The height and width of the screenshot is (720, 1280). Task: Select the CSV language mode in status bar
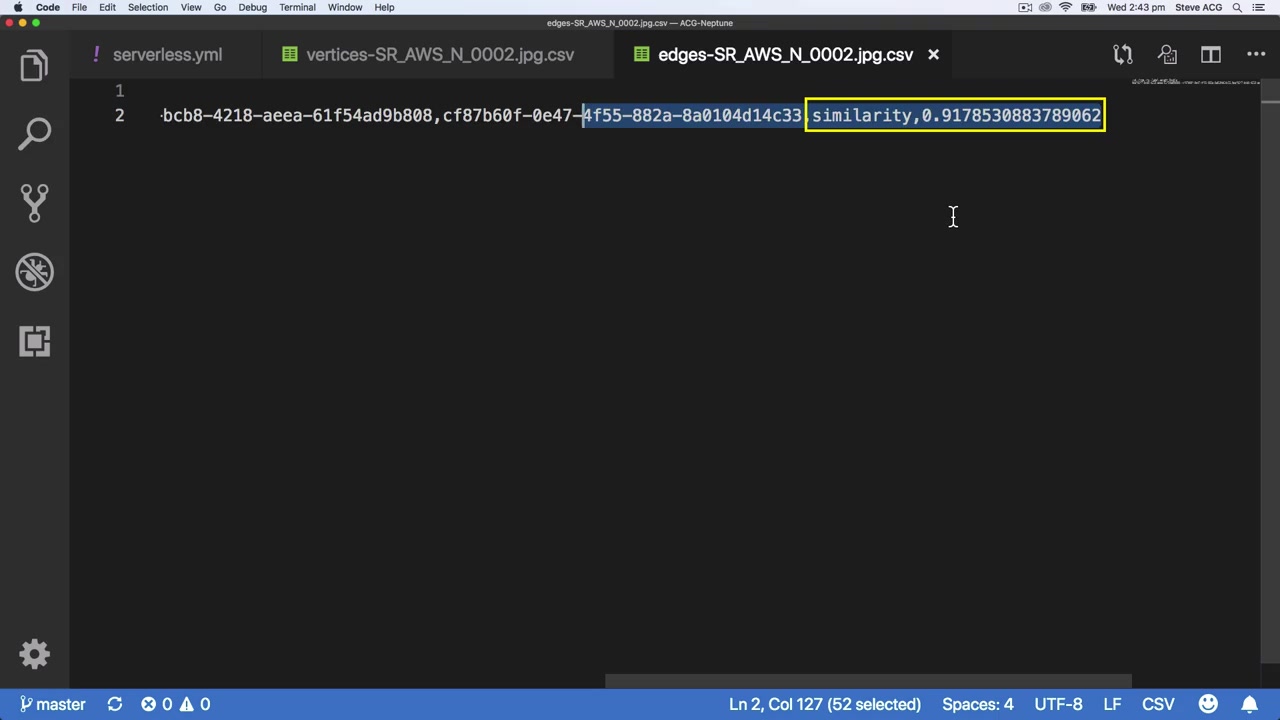[x=1158, y=704]
